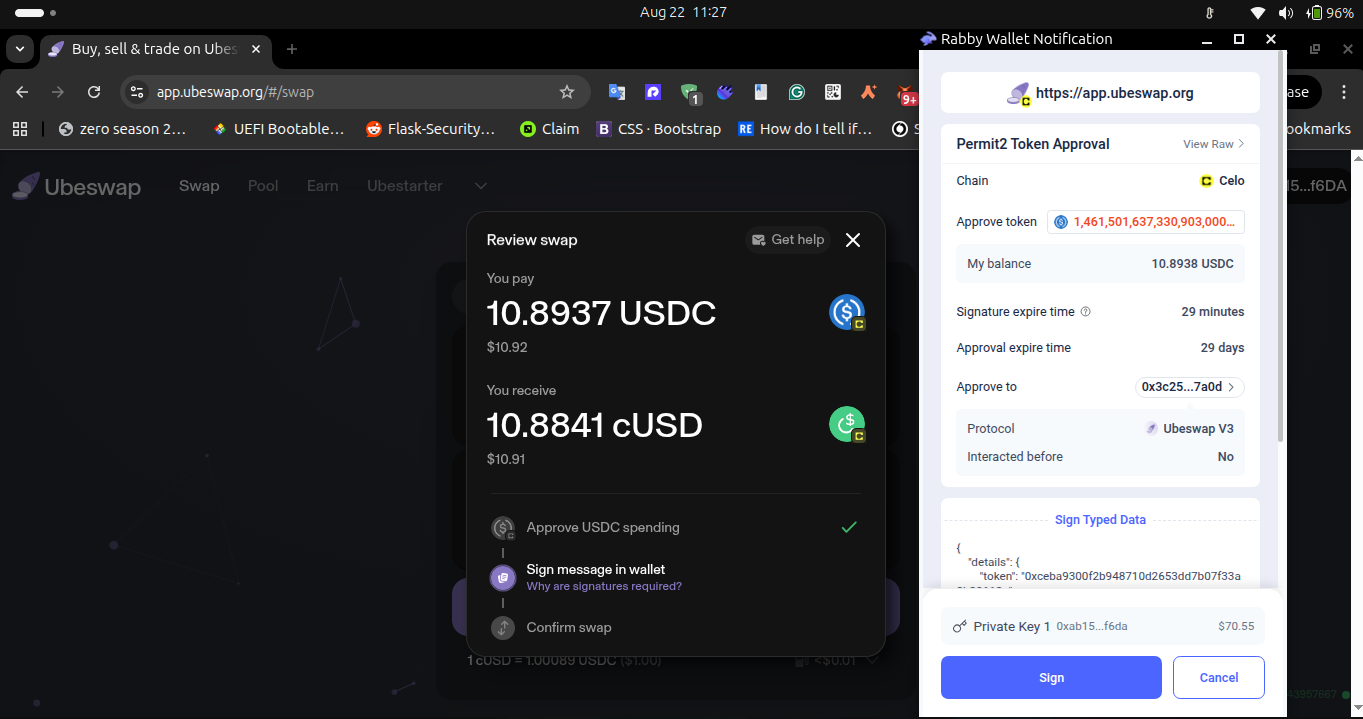
Task: Open the browser three-dot menu
Action: click(1343, 92)
